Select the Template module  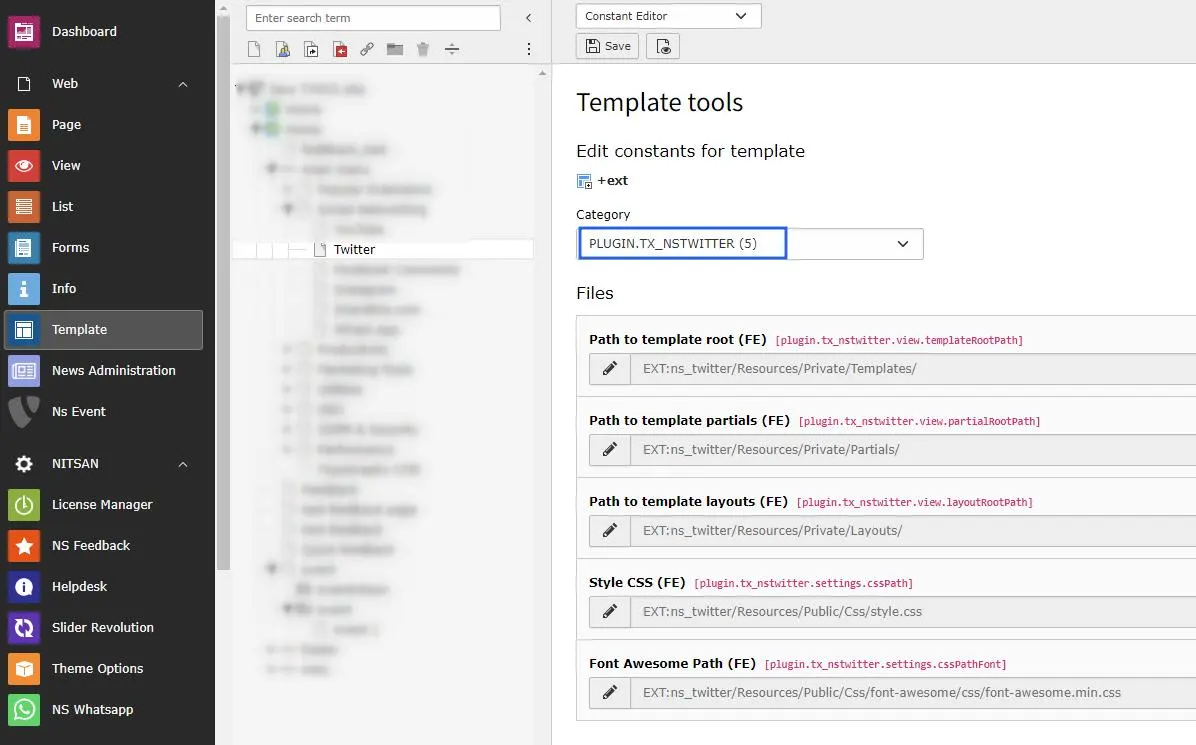point(103,329)
